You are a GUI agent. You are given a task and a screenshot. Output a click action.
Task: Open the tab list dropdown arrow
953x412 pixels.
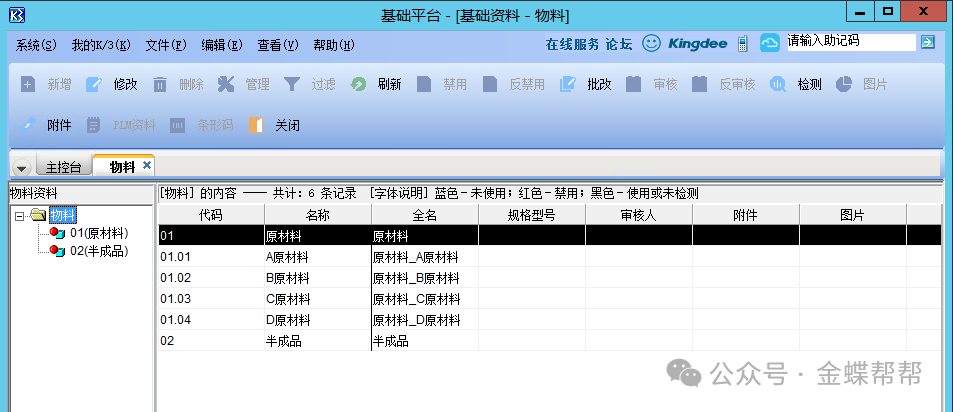(x=22, y=168)
